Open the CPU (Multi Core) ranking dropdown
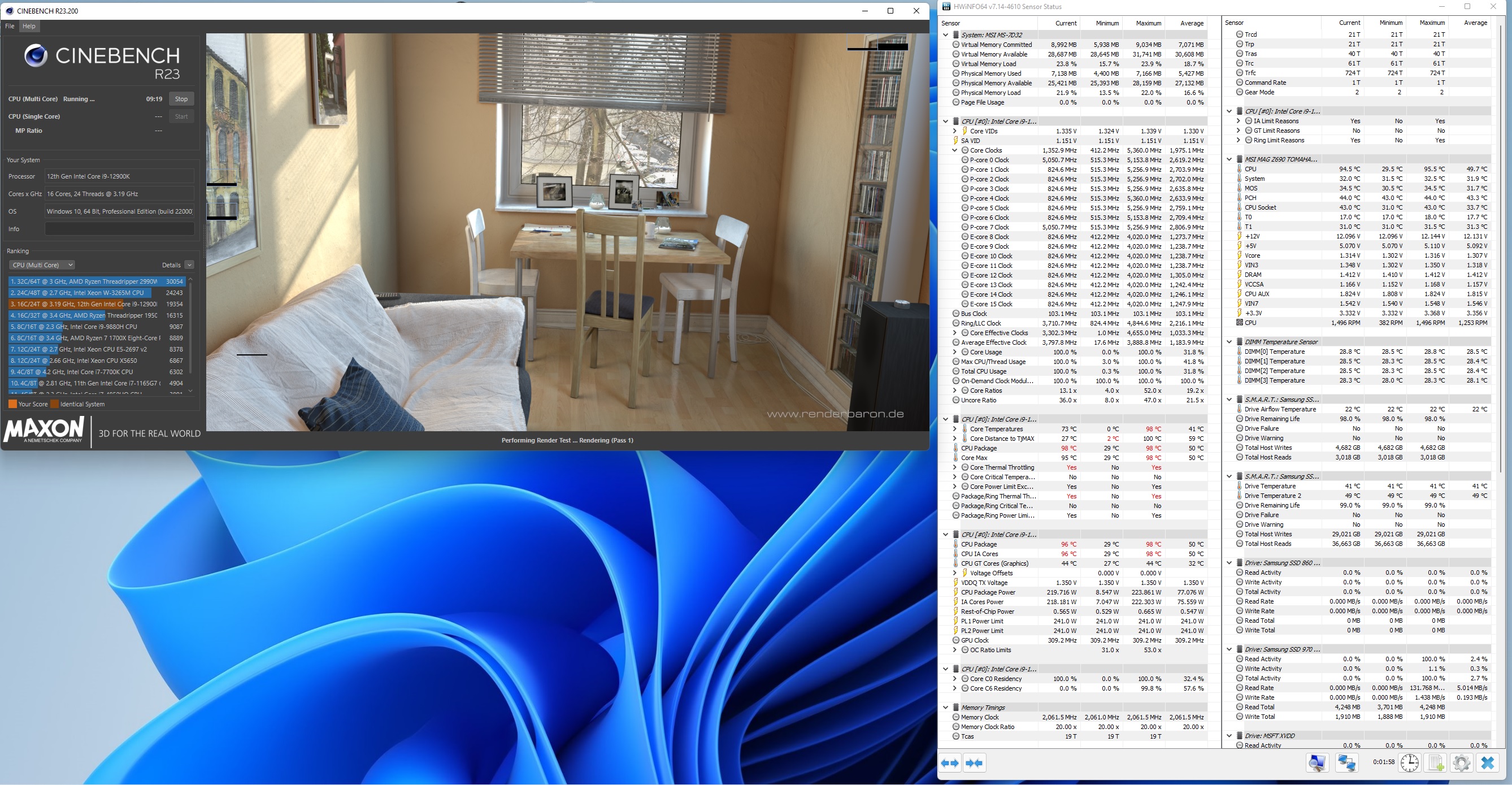 (x=42, y=265)
